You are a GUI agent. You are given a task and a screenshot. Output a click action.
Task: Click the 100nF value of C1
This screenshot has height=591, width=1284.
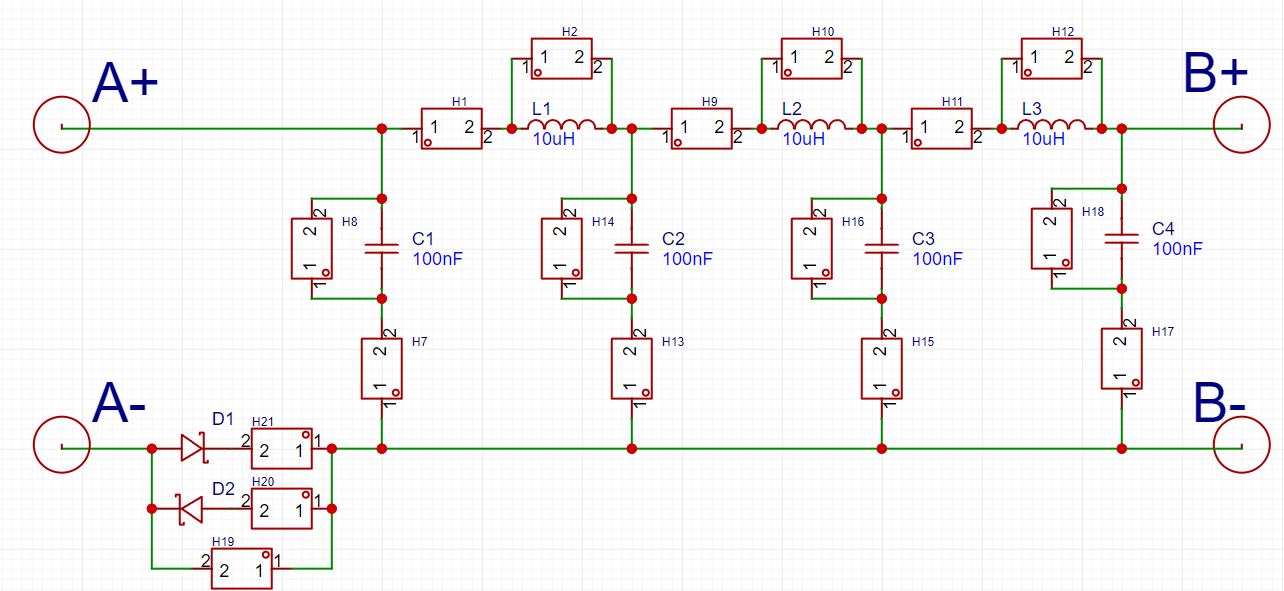point(437,258)
